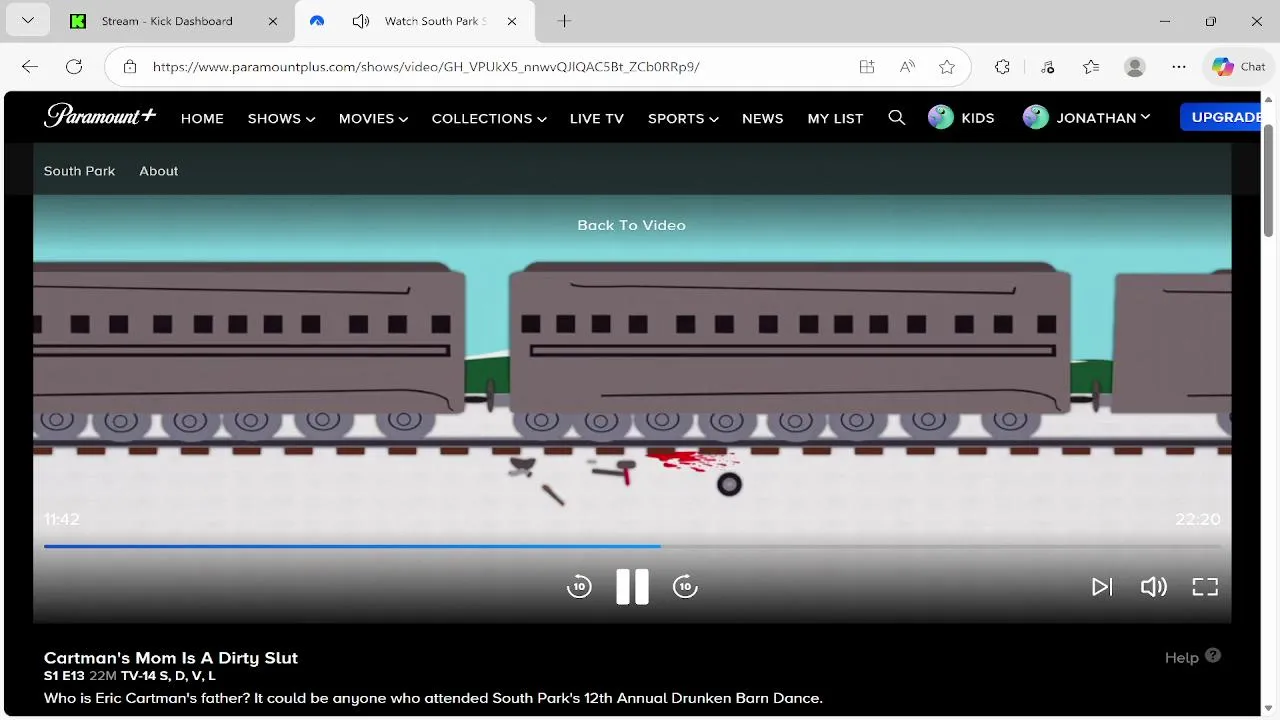
Task: Open new browser tab plus
Action: coord(564,21)
